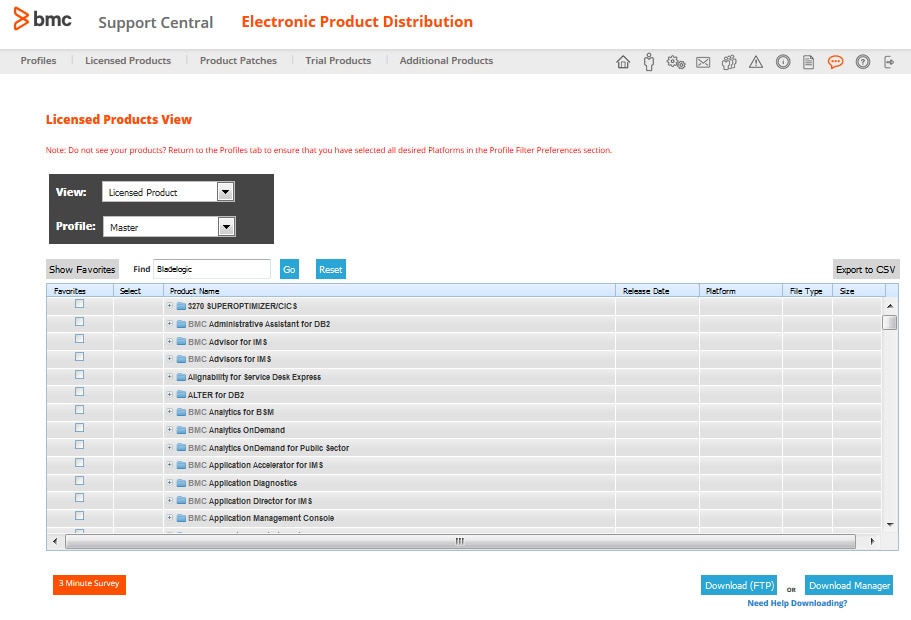Check favorite box for 3270 SUPEROPTIMIZER/CICS
911x620 pixels.
[80, 304]
